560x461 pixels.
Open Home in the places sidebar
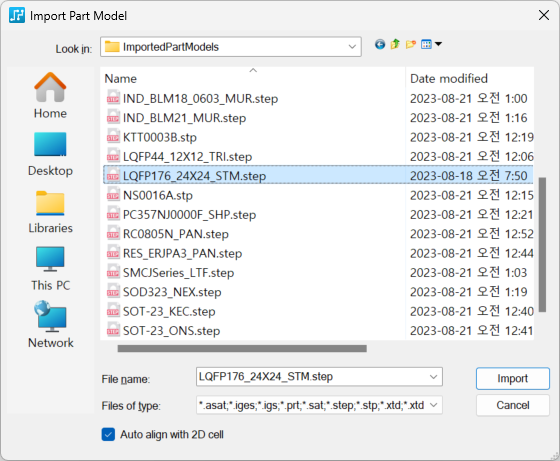point(50,96)
